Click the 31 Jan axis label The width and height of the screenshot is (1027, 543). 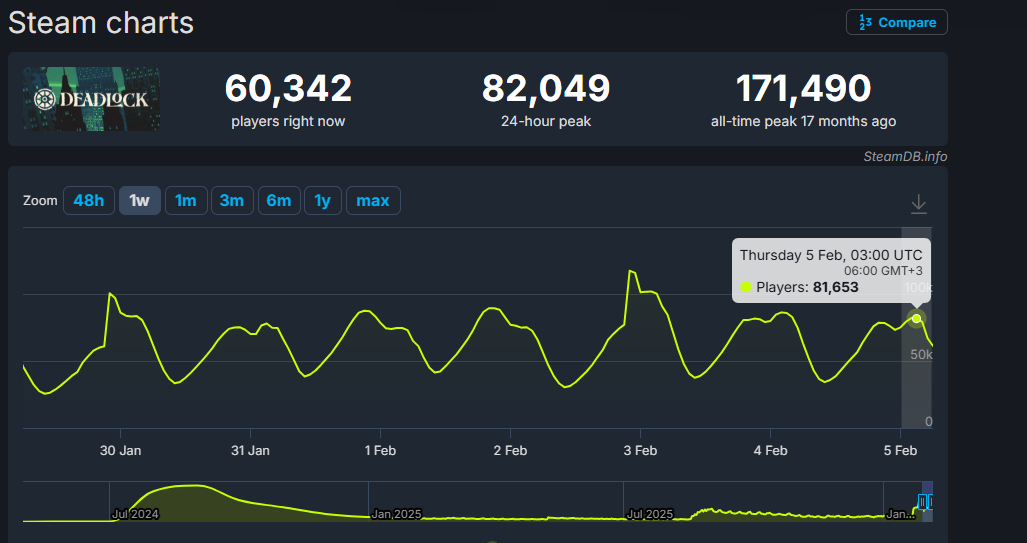pos(250,451)
